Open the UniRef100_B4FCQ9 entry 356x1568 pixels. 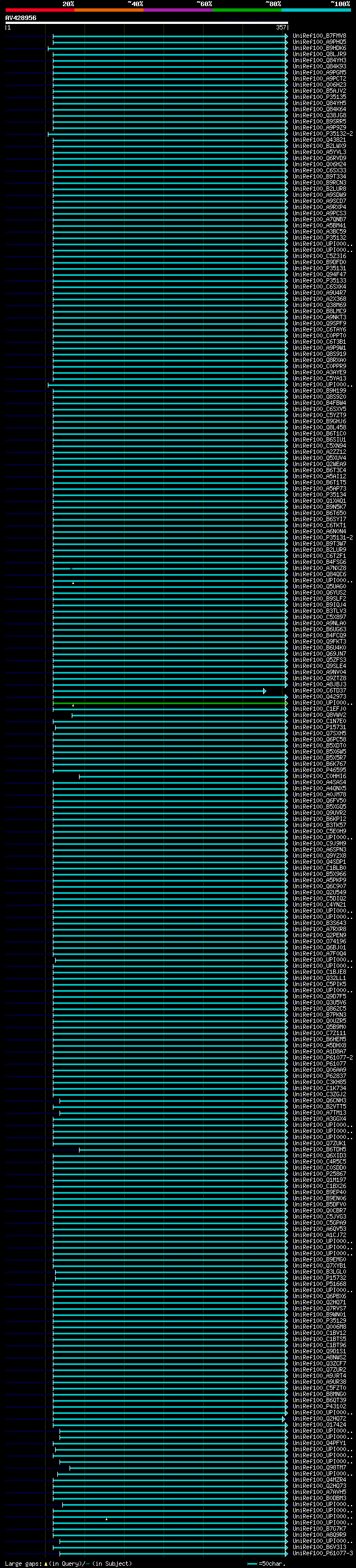[319, 635]
